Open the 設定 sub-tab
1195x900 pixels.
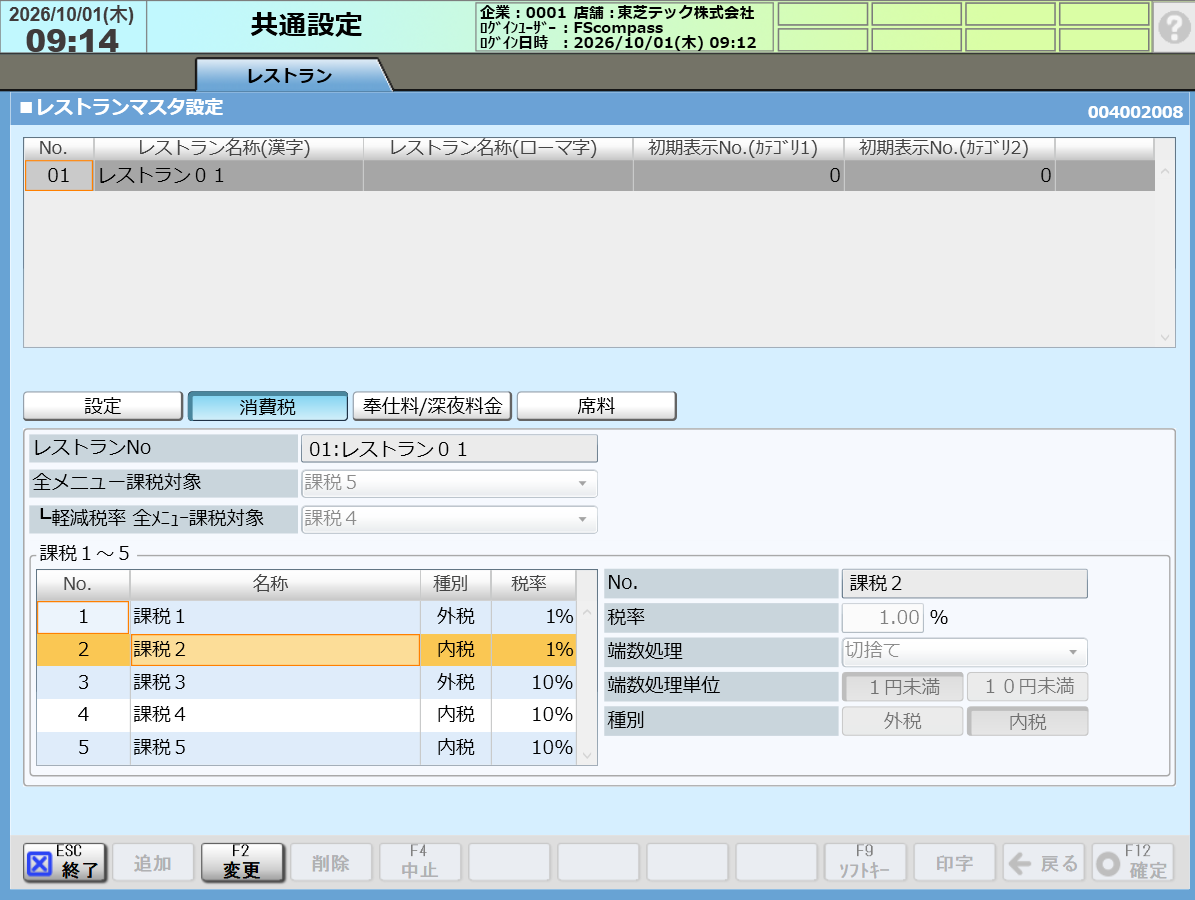[x=103, y=406]
